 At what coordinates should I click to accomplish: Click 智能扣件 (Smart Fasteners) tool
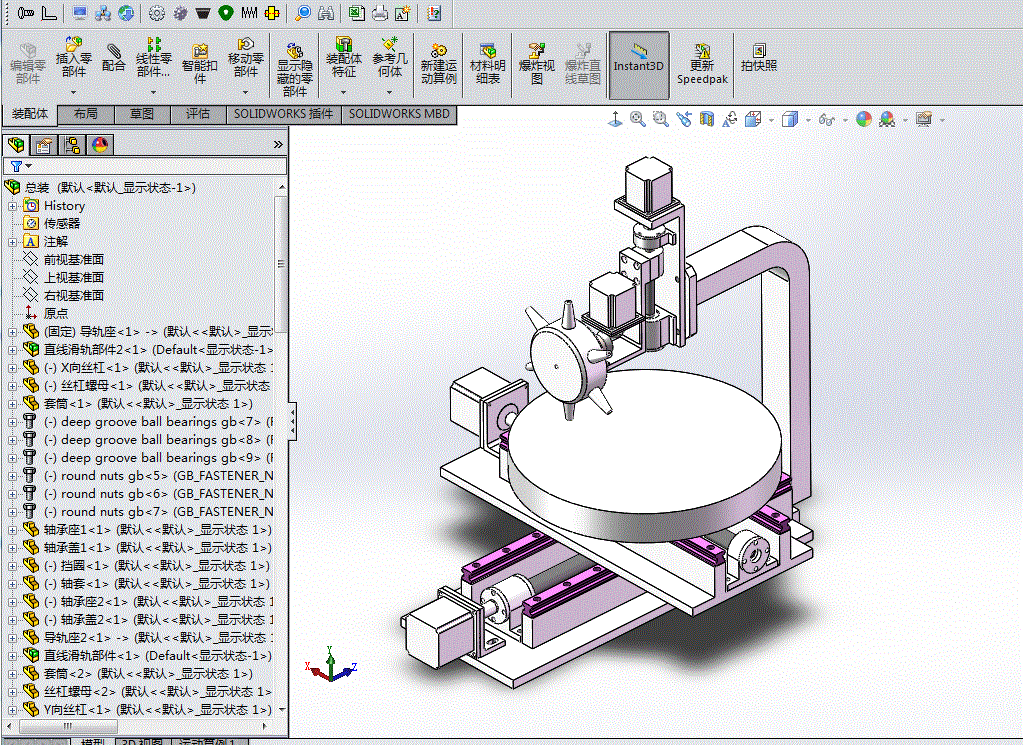point(200,64)
